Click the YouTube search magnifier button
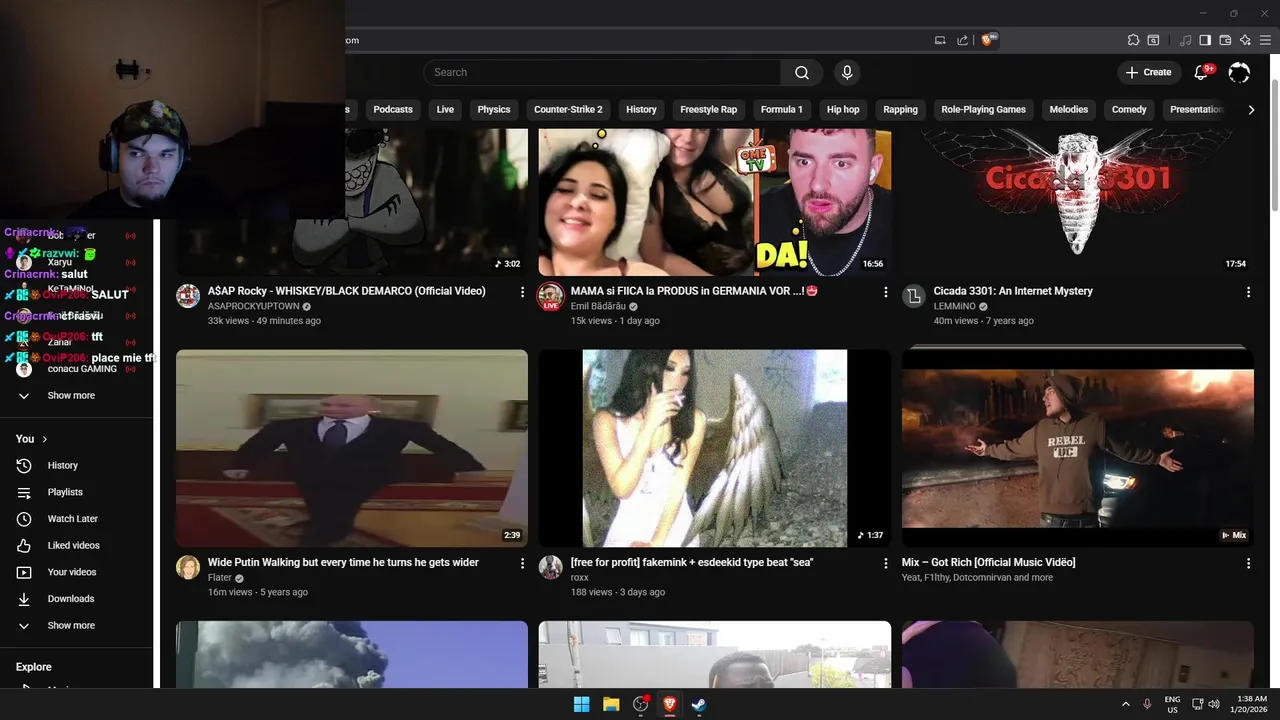 click(801, 72)
